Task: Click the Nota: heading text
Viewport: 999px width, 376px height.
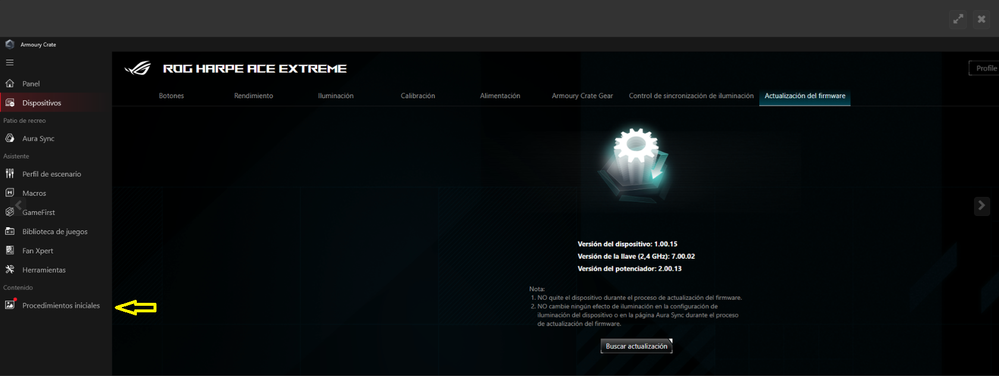Action: coord(537,289)
